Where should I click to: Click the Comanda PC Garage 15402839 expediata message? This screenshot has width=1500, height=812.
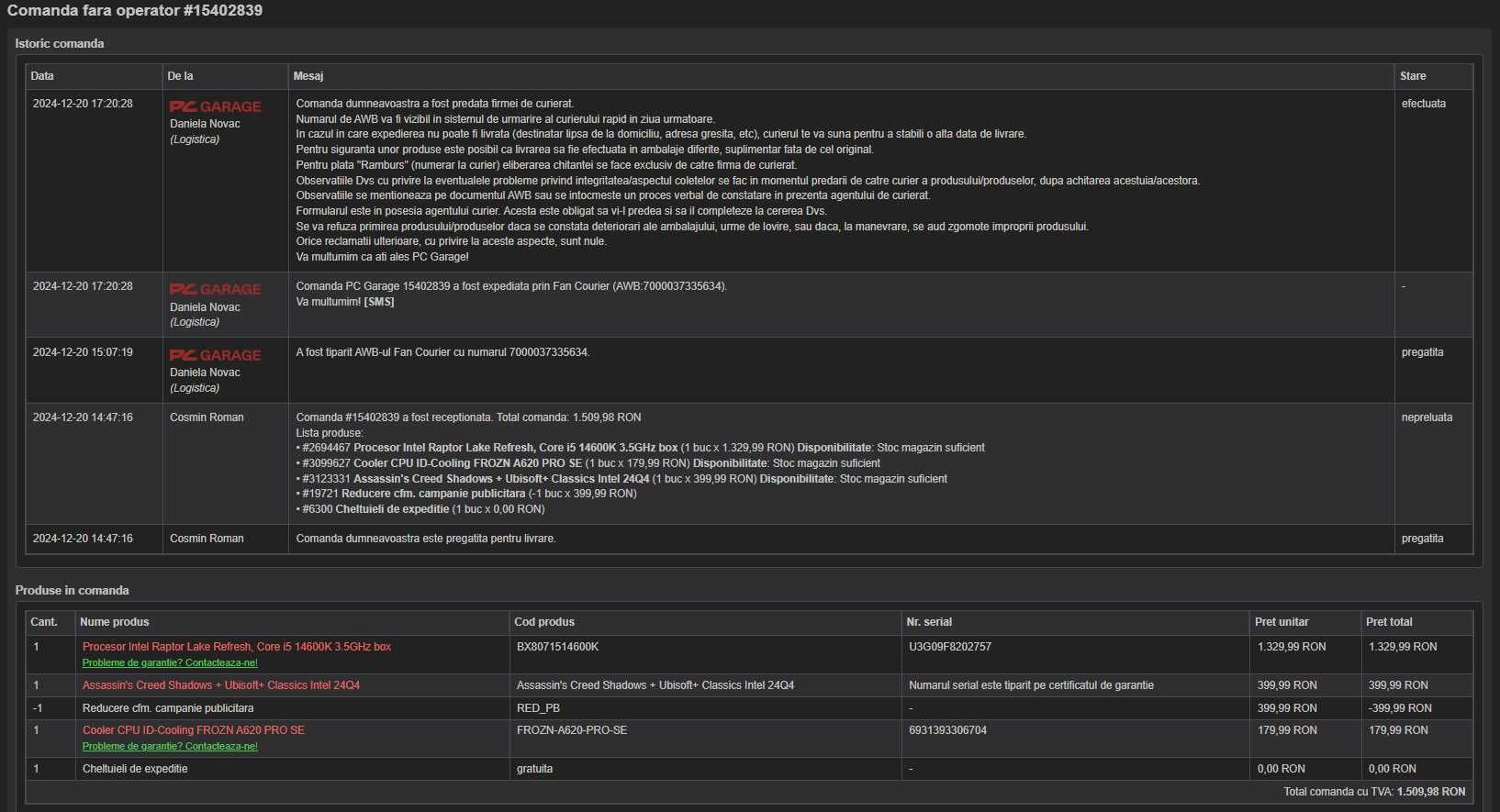511,286
